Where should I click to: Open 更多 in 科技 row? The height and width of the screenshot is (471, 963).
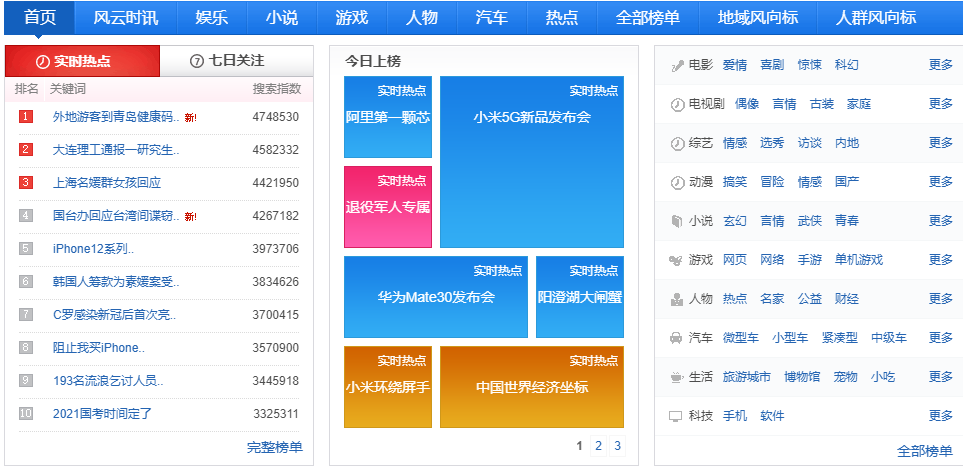(x=941, y=416)
